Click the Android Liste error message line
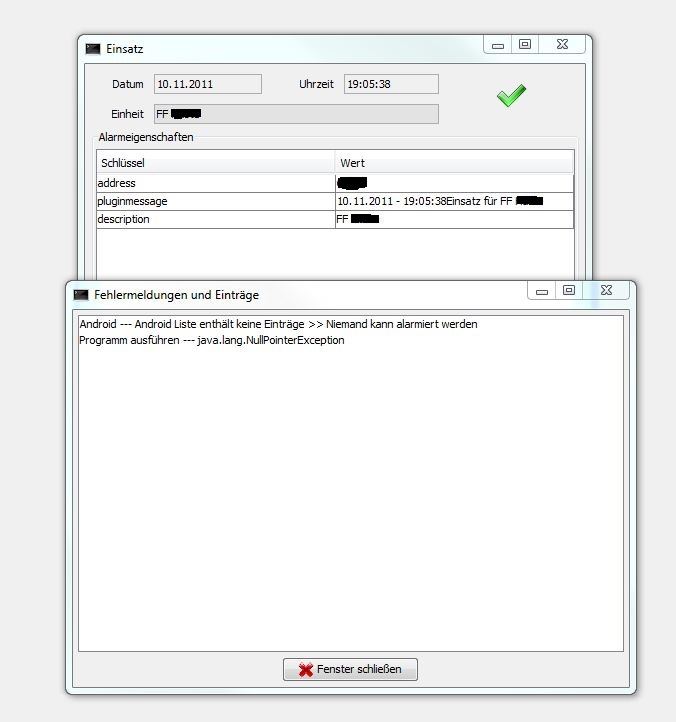 (x=278, y=325)
